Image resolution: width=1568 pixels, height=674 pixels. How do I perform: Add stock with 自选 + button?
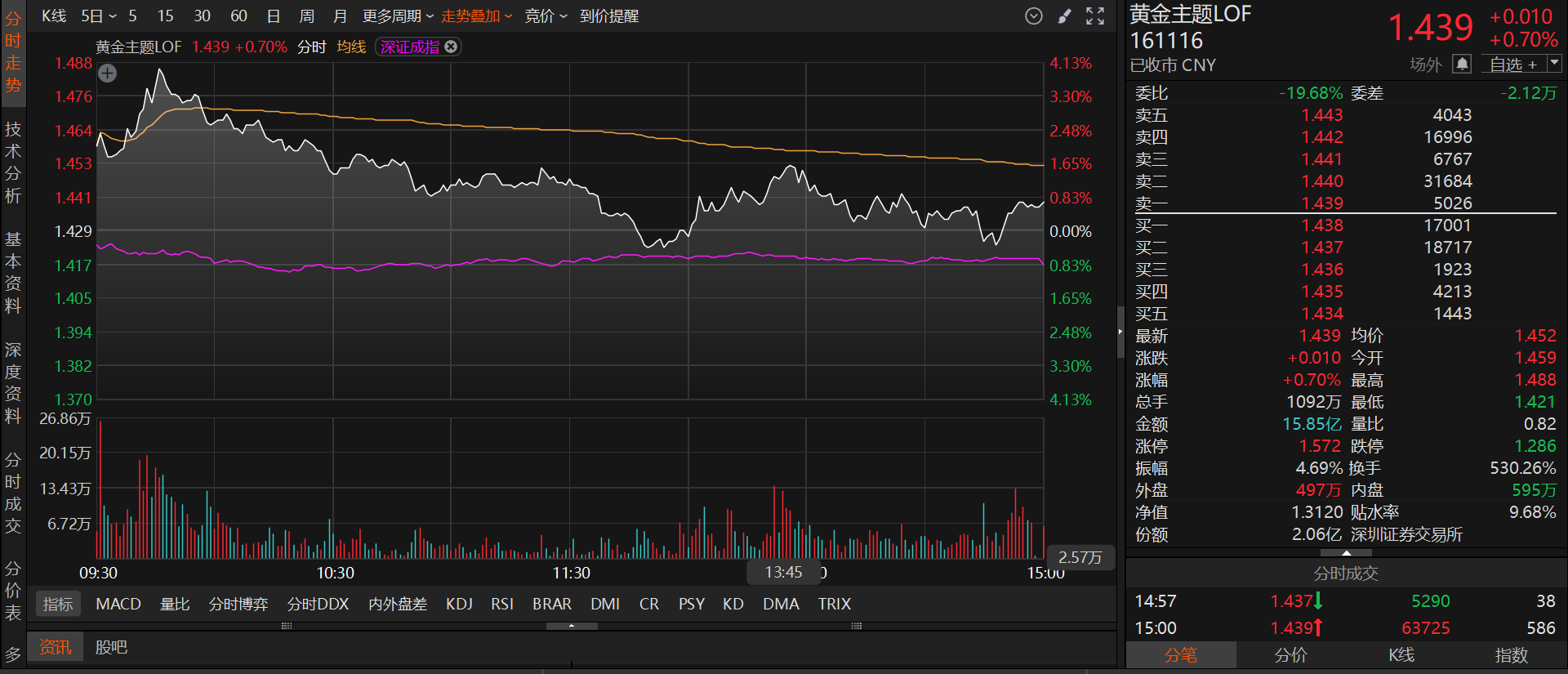(x=1512, y=64)
